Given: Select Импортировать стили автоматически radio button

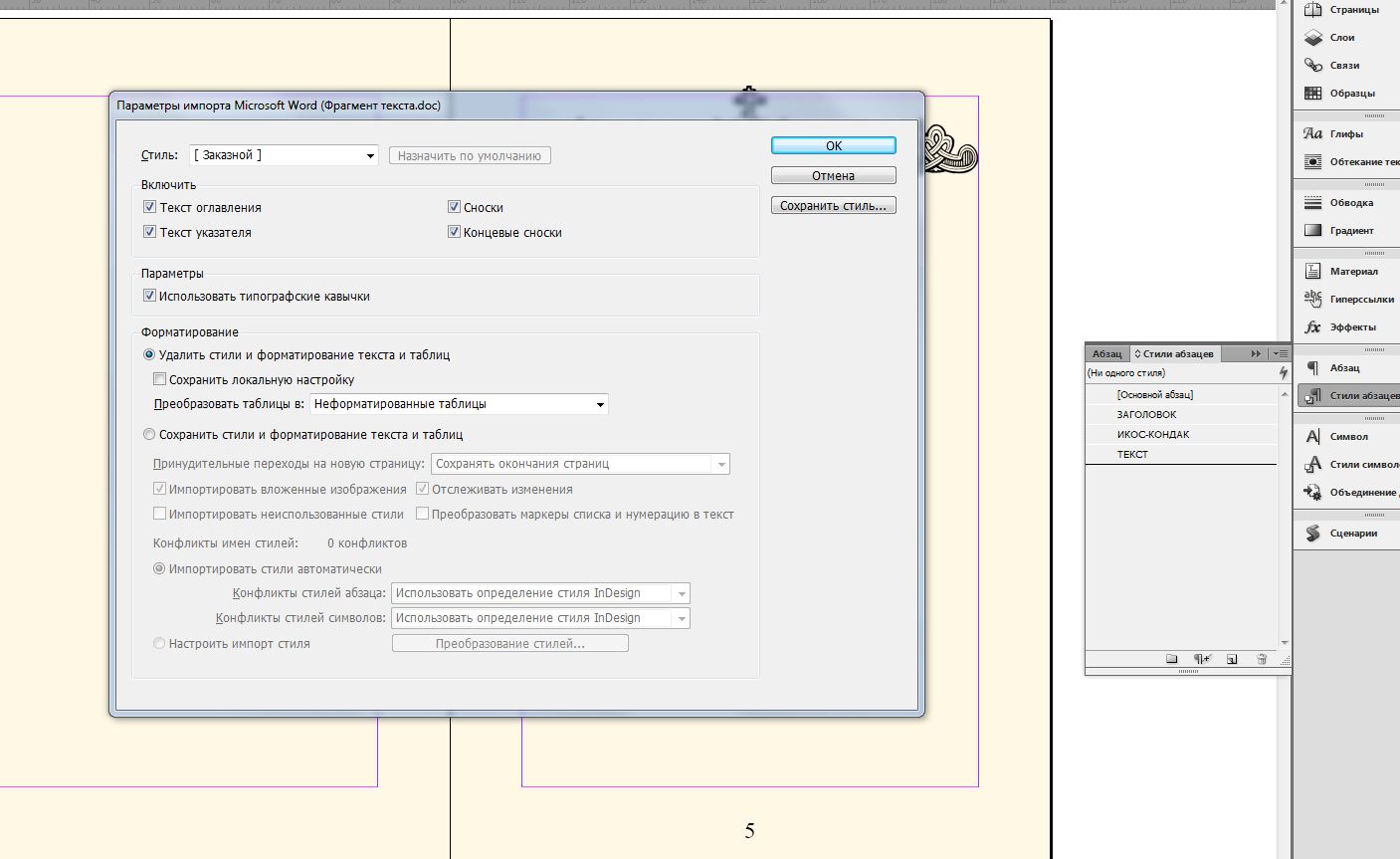Looking at the screenshot, I should (x=159, y=568).
